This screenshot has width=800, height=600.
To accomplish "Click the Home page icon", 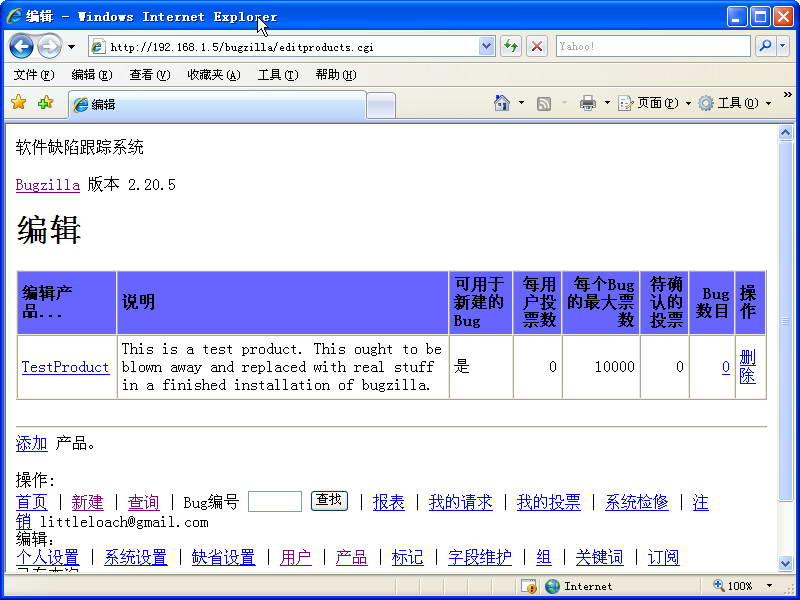I will pyautogui.click(x=502, y=103).
